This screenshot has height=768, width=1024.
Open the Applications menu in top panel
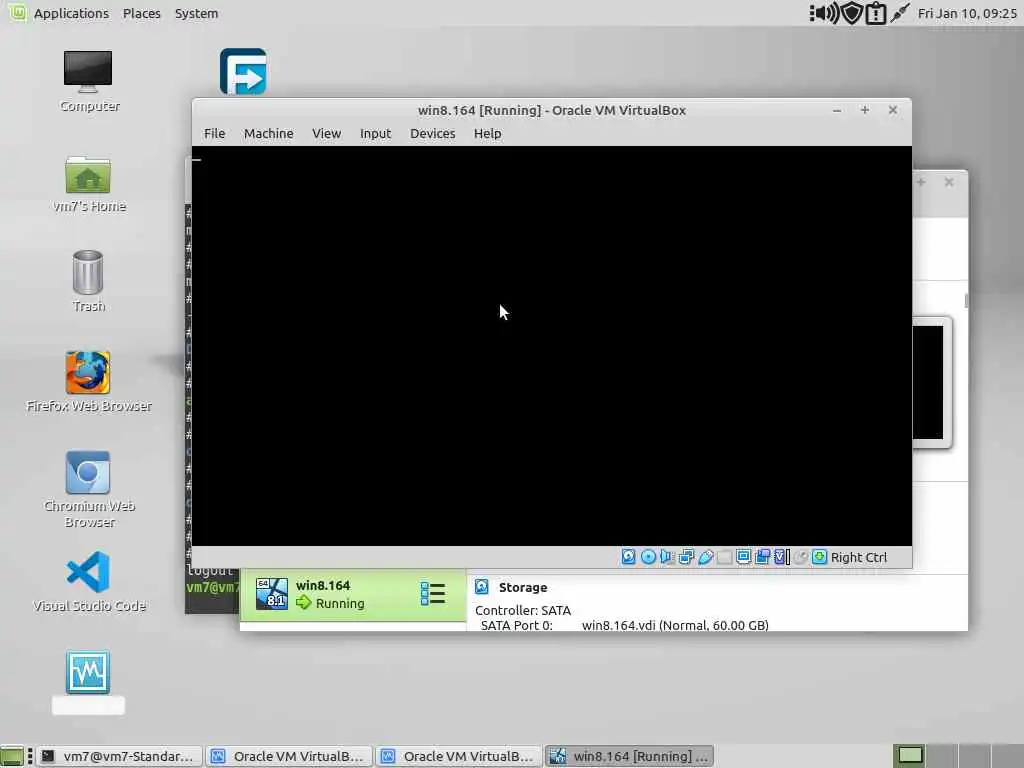click(x=71, y=13)
